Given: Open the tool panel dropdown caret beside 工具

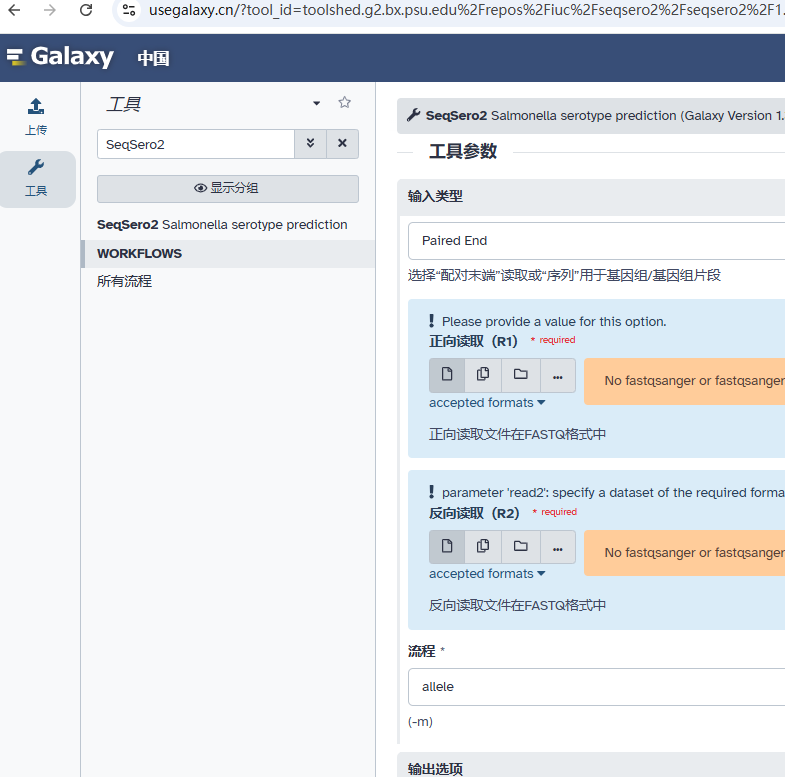Looking at the screenshot, I should tap(316, 103).
